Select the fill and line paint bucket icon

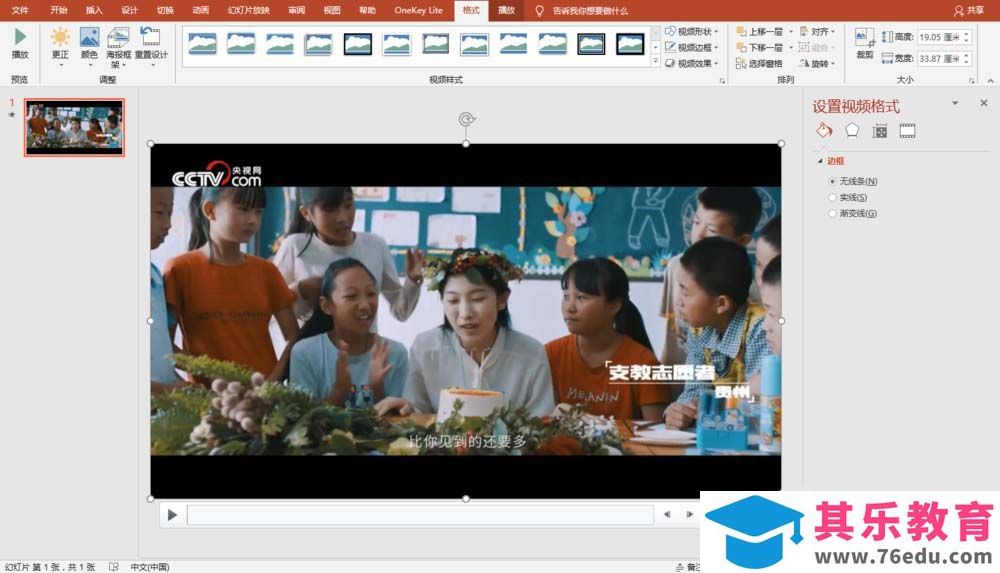coord(824,131)
